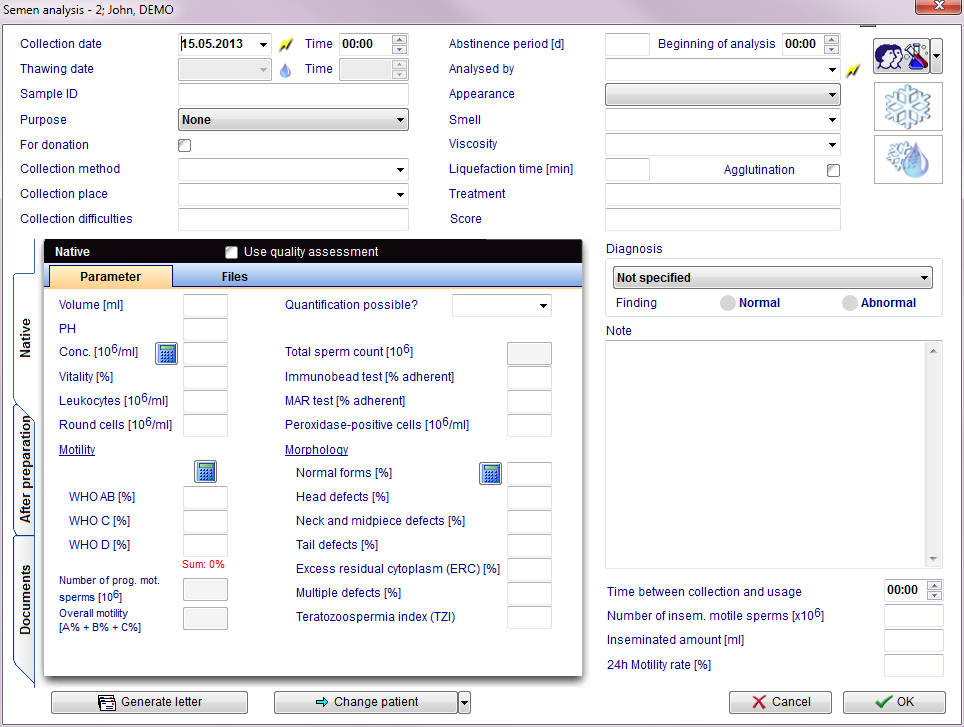Image resolution: width=964 pixels, height=727 pixels.
Task: Open the Motility calculator icon
Action: (x=206, y=472)
